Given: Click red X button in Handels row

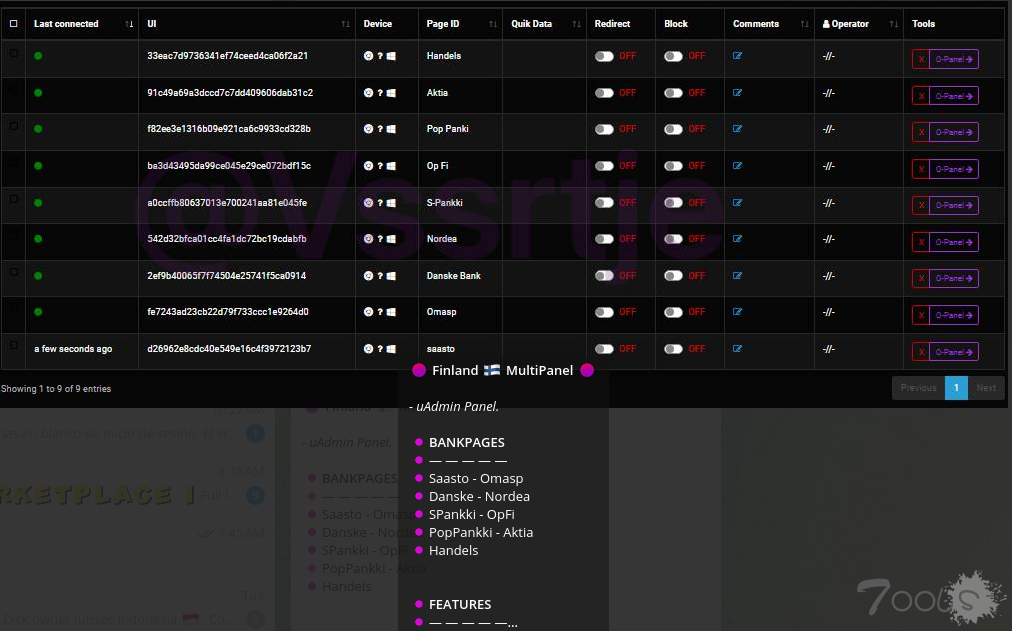Looking at the screenshot, I should coord(921,59).
